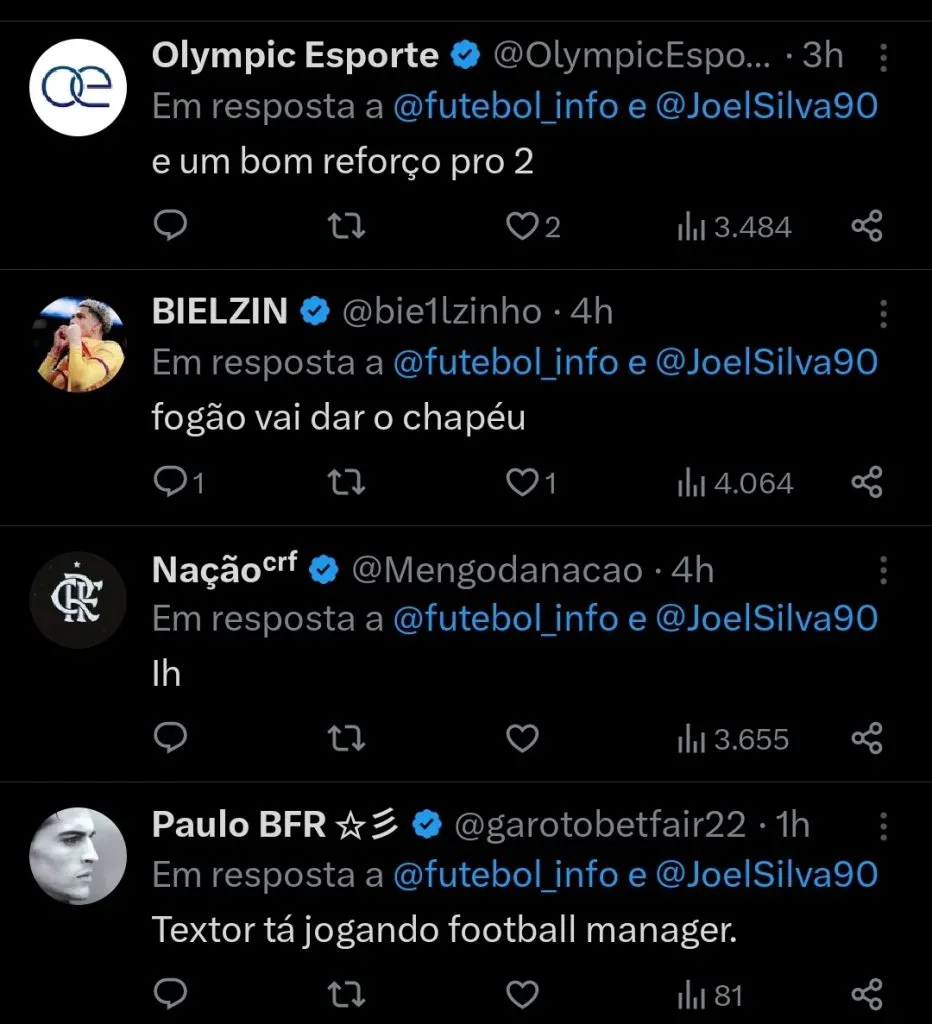The image size is (932, 1024).
Task: View analytics showing 4.064 views
Action: (735, 484)
